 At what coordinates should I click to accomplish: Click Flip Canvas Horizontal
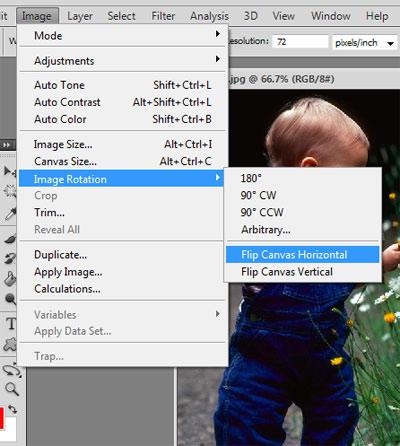tap(303, 255)
